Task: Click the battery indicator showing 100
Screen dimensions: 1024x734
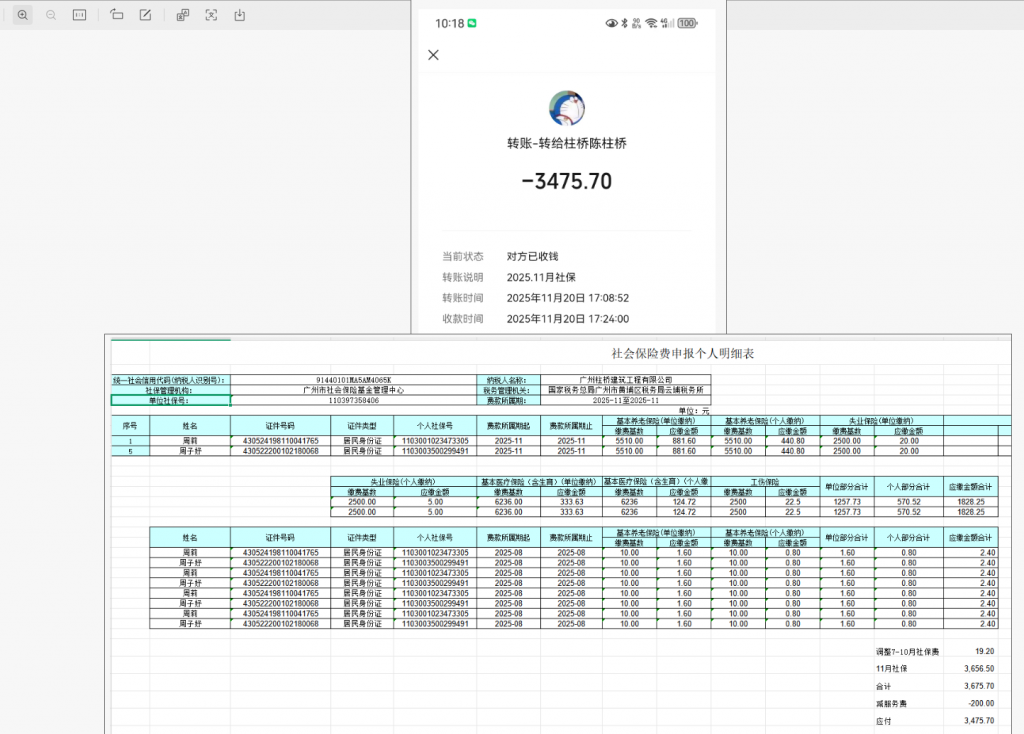Action: [x=686, y=23]
